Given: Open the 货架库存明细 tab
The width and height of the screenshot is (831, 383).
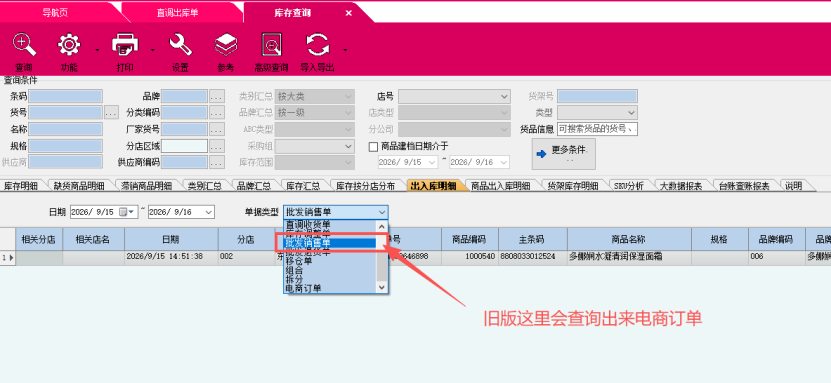Looking at the screenshot, I should [572, 186].
